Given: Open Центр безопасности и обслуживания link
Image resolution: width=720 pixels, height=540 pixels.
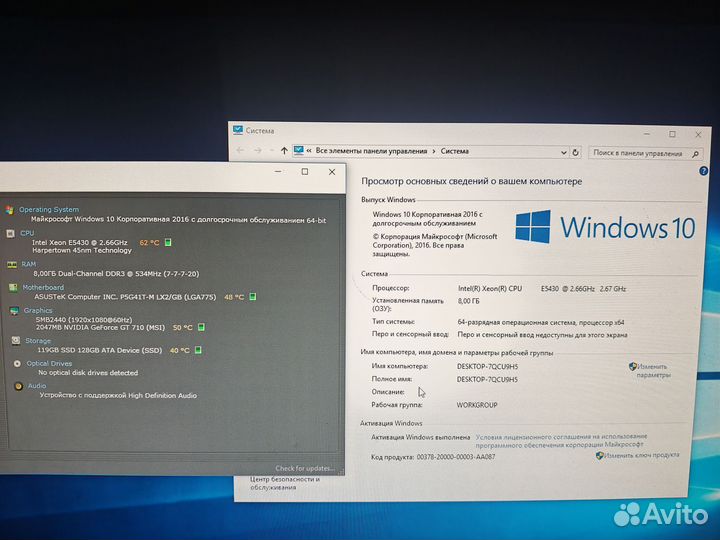Looking at the screenshot, I should click(x=285, y=483).
